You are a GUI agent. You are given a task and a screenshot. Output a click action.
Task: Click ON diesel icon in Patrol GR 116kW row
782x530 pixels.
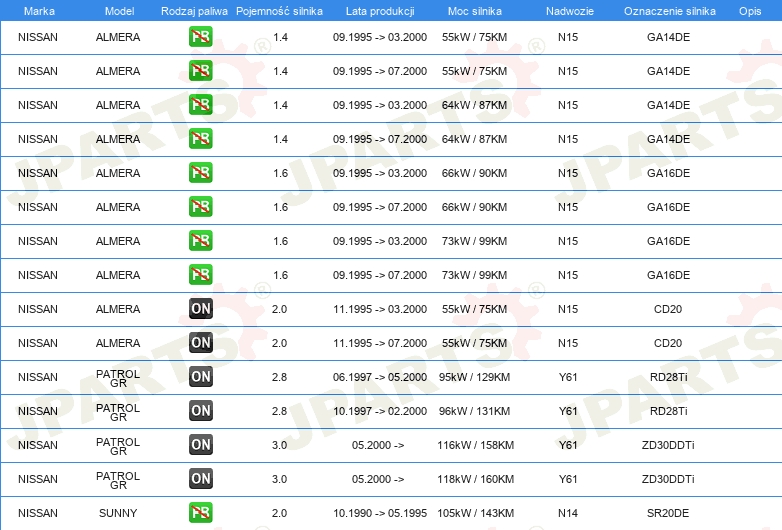coord(200,444)
